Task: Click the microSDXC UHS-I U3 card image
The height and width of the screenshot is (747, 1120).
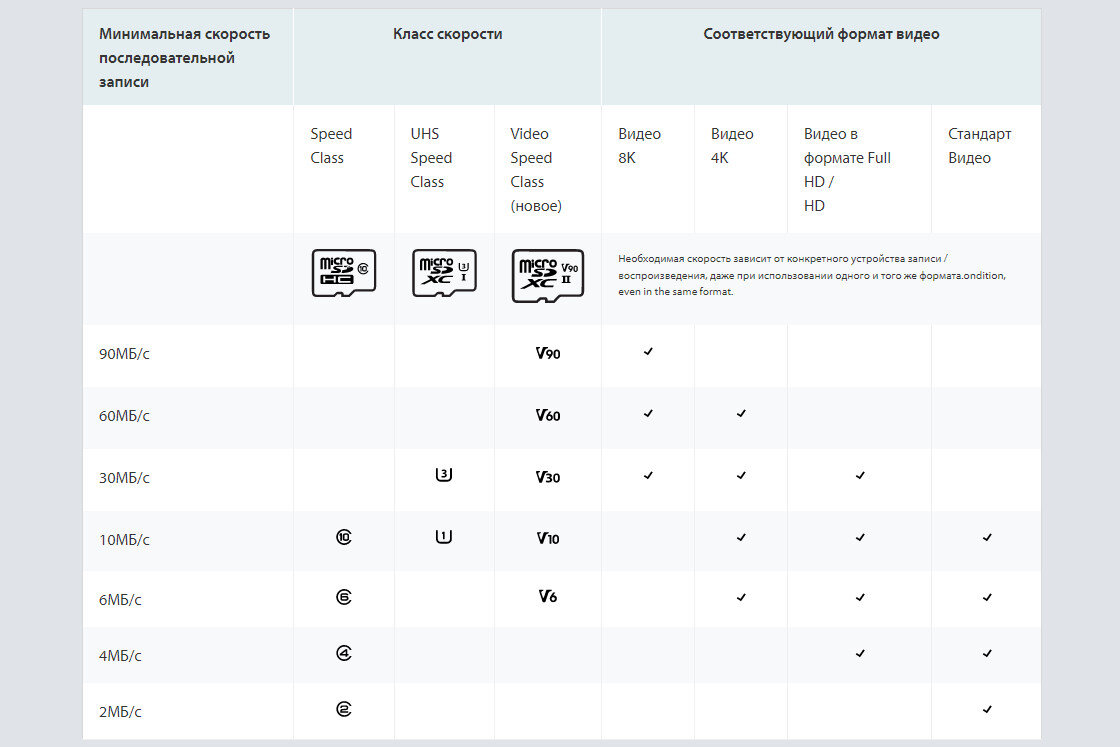Action: click(444, 273)
